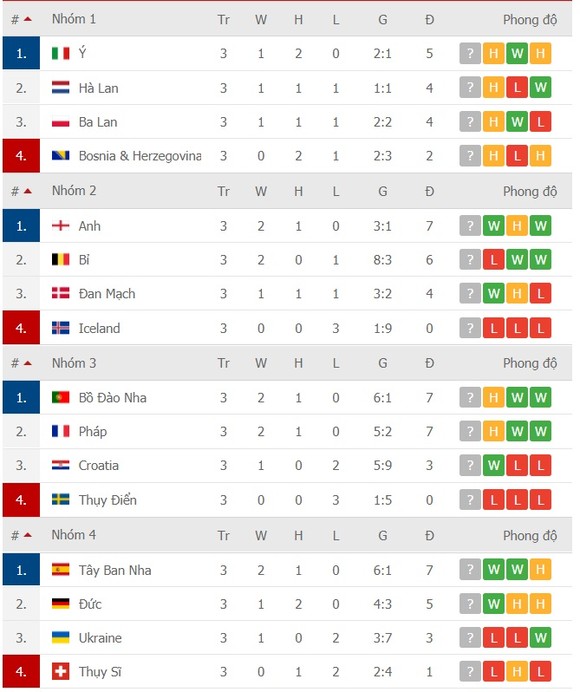Click the Italy flag icon
580x692 pixels.
coord(60,53)
